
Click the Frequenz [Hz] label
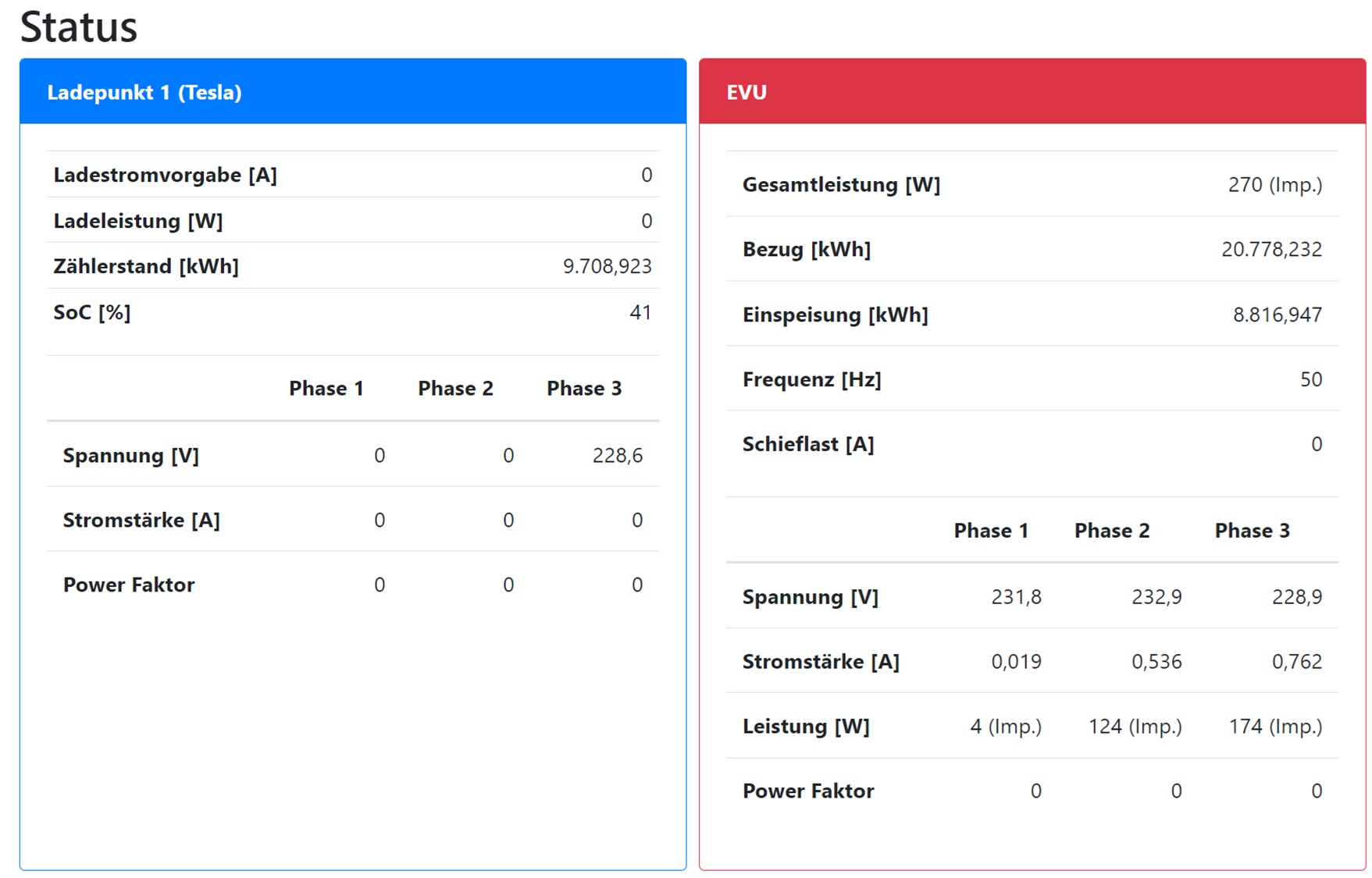[811, 380]
